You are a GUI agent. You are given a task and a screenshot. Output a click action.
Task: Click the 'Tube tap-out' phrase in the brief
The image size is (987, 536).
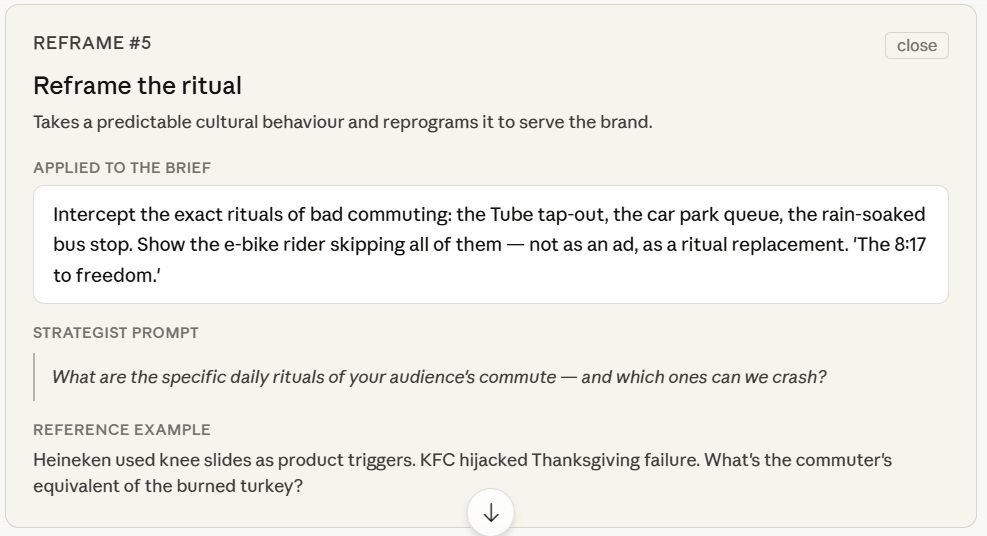pos(548,215)
